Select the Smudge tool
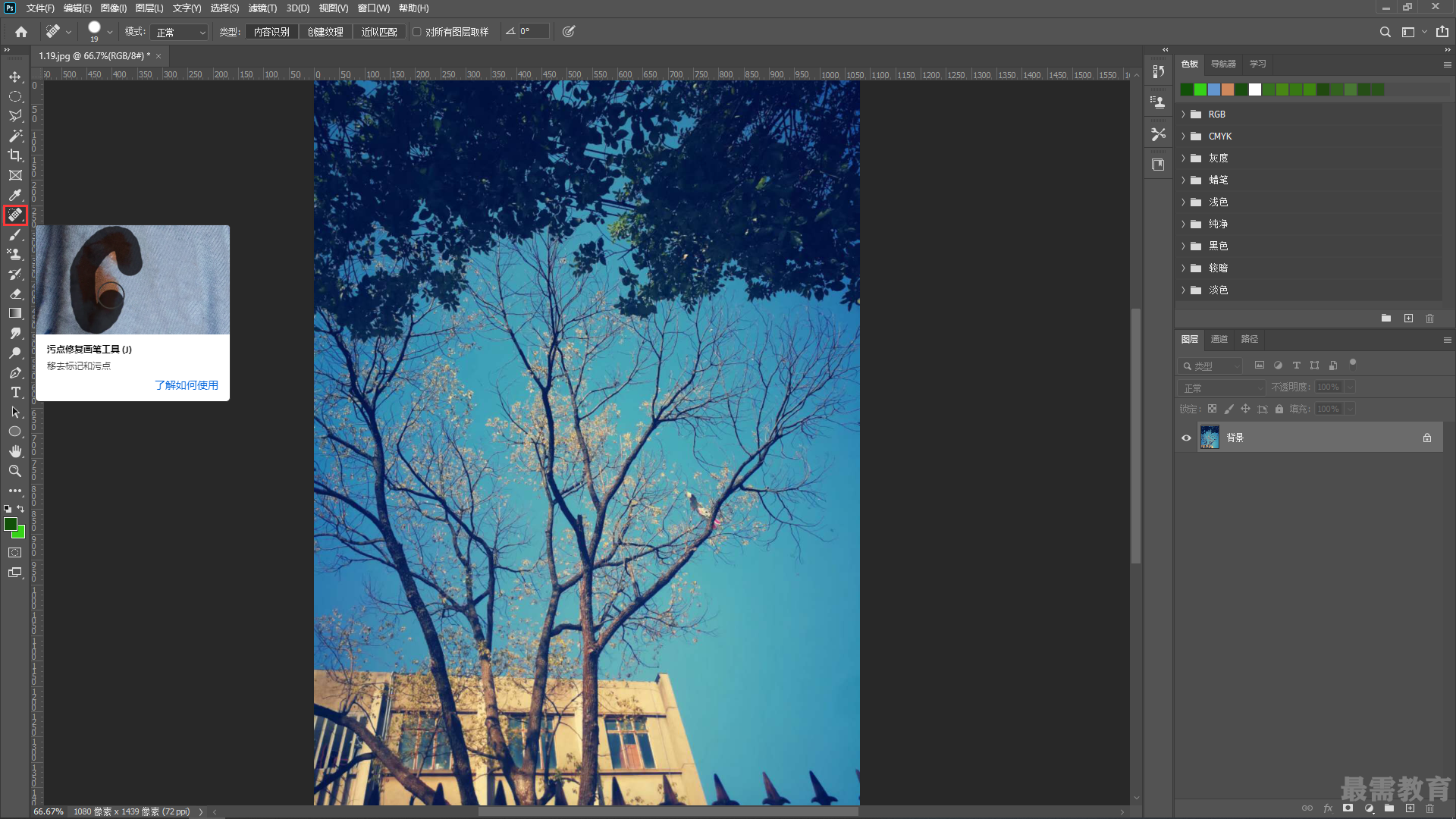1456x819 pixels. [15, 333]
